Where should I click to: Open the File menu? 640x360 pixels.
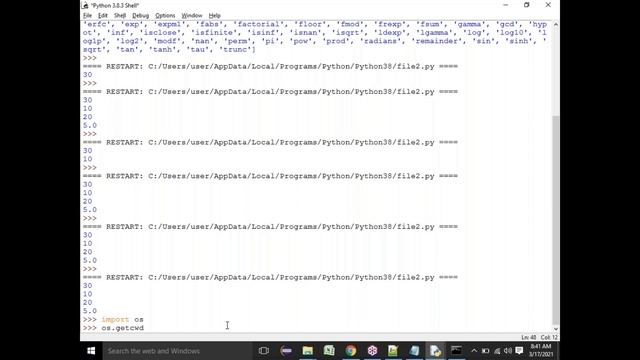[x=87, y=16]
